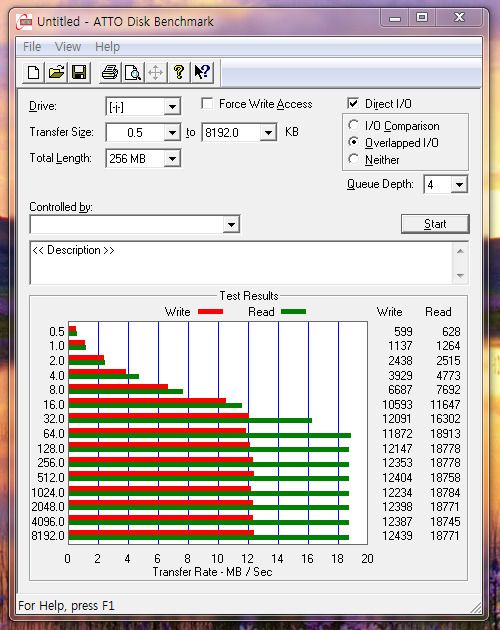Image resolution: width=500 pixels, height=630 pixels.
Task: Click the read value 18784
Action: coord(445,492)
